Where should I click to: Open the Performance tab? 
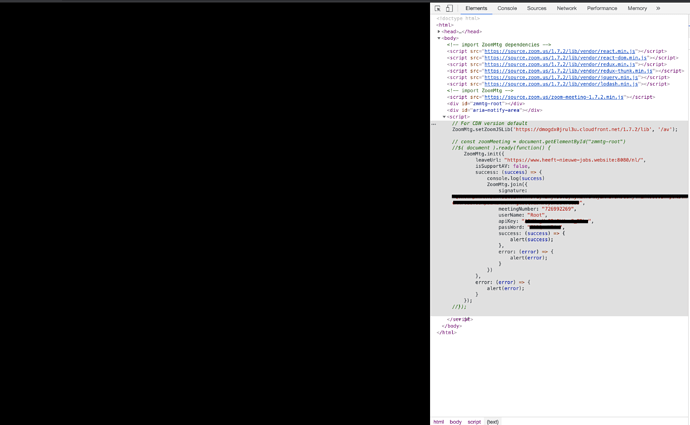(x=602, y=8)
